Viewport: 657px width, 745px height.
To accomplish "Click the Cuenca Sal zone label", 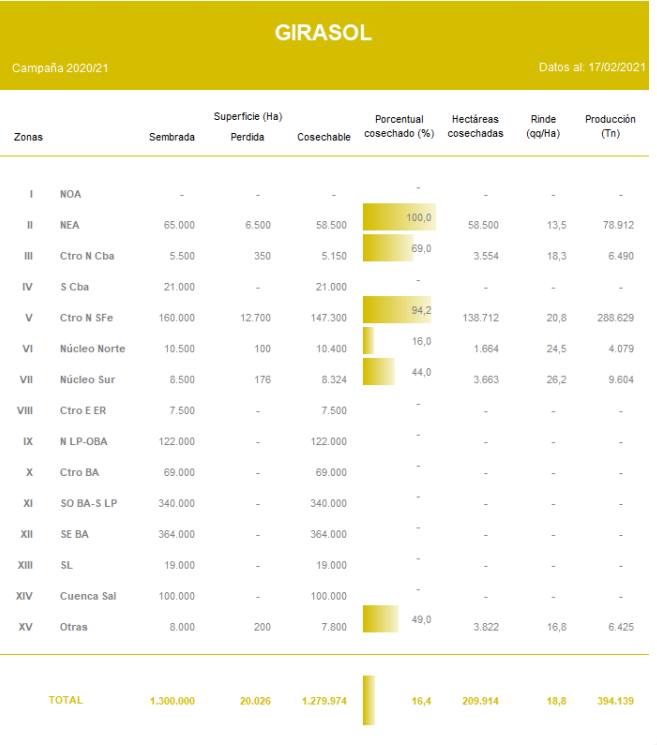I will tap(88, 596).
